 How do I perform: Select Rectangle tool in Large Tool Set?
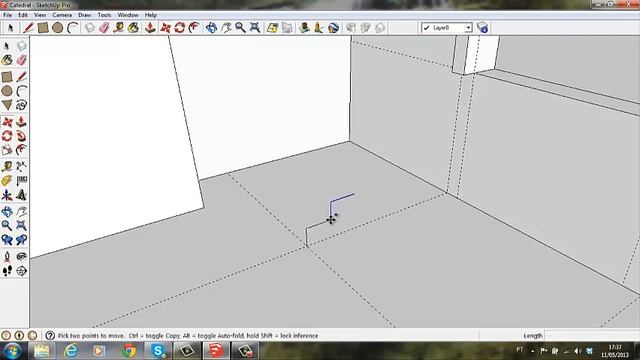[x=7, y=77]
